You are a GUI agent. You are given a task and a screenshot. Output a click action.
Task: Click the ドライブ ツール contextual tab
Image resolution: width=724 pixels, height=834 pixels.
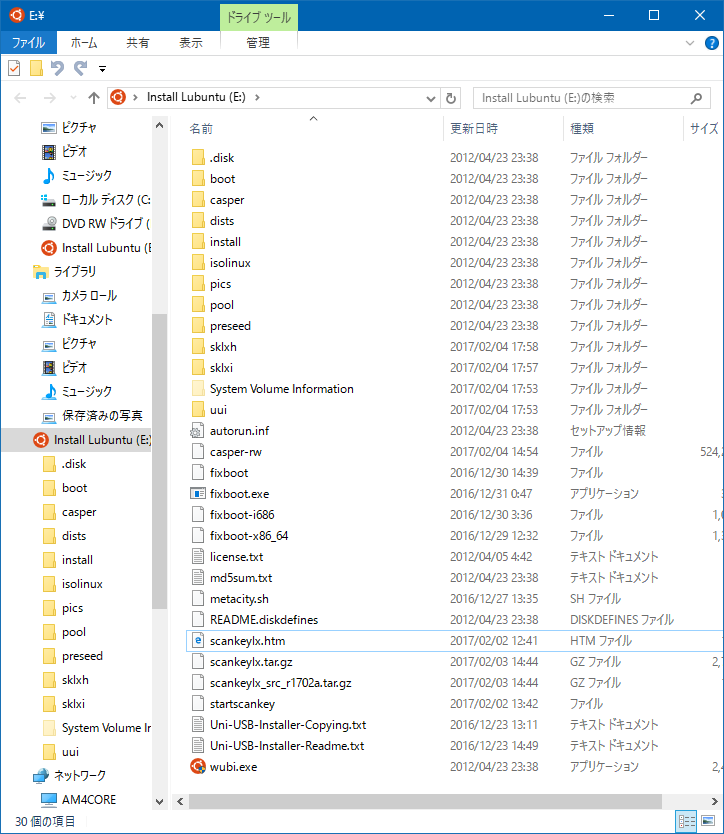click(x=259, y=18)
